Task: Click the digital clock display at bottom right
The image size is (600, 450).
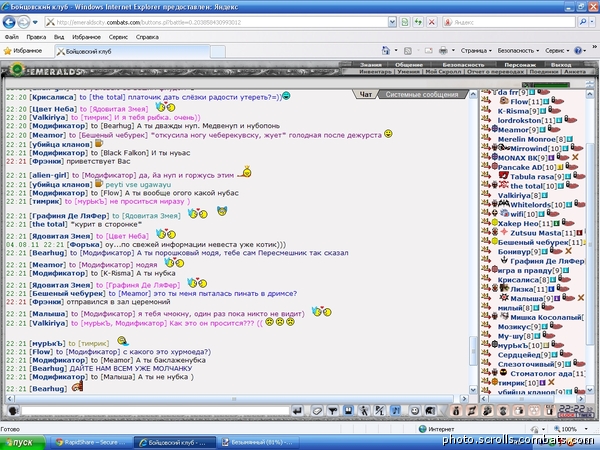Action: 575,409
